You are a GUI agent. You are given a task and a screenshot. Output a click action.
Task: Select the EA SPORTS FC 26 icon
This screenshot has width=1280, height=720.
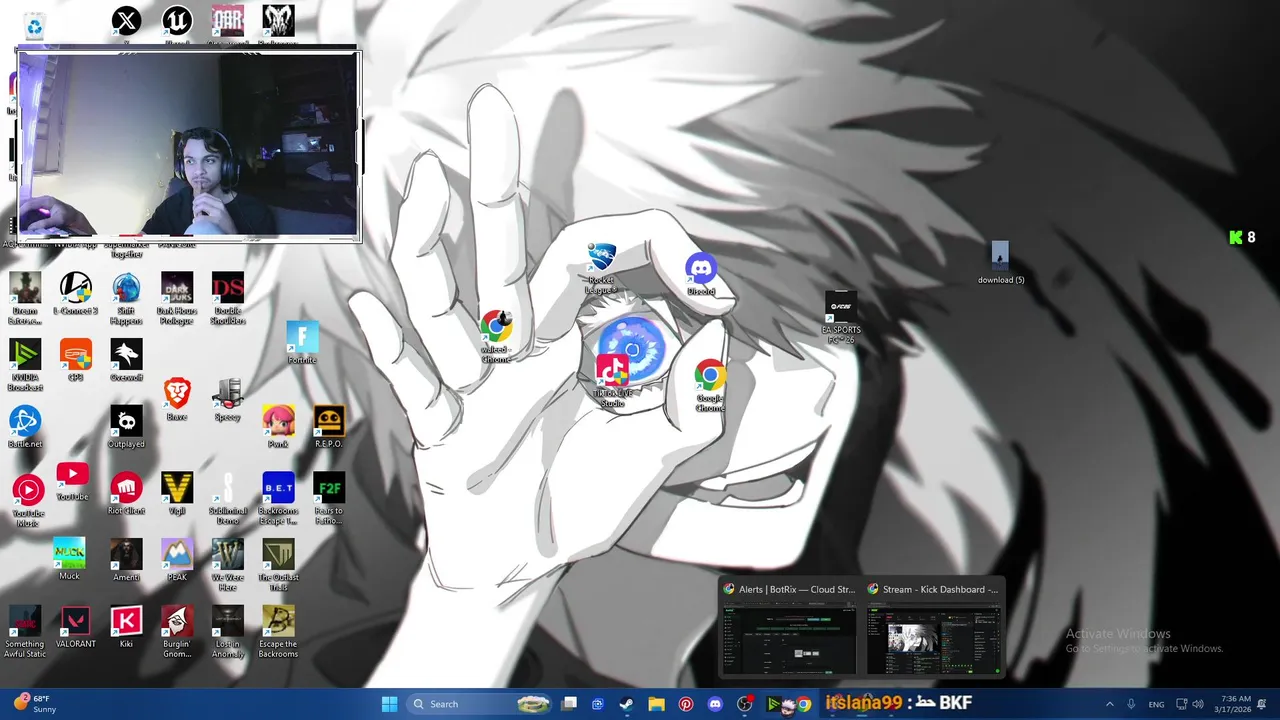[841, 318]
